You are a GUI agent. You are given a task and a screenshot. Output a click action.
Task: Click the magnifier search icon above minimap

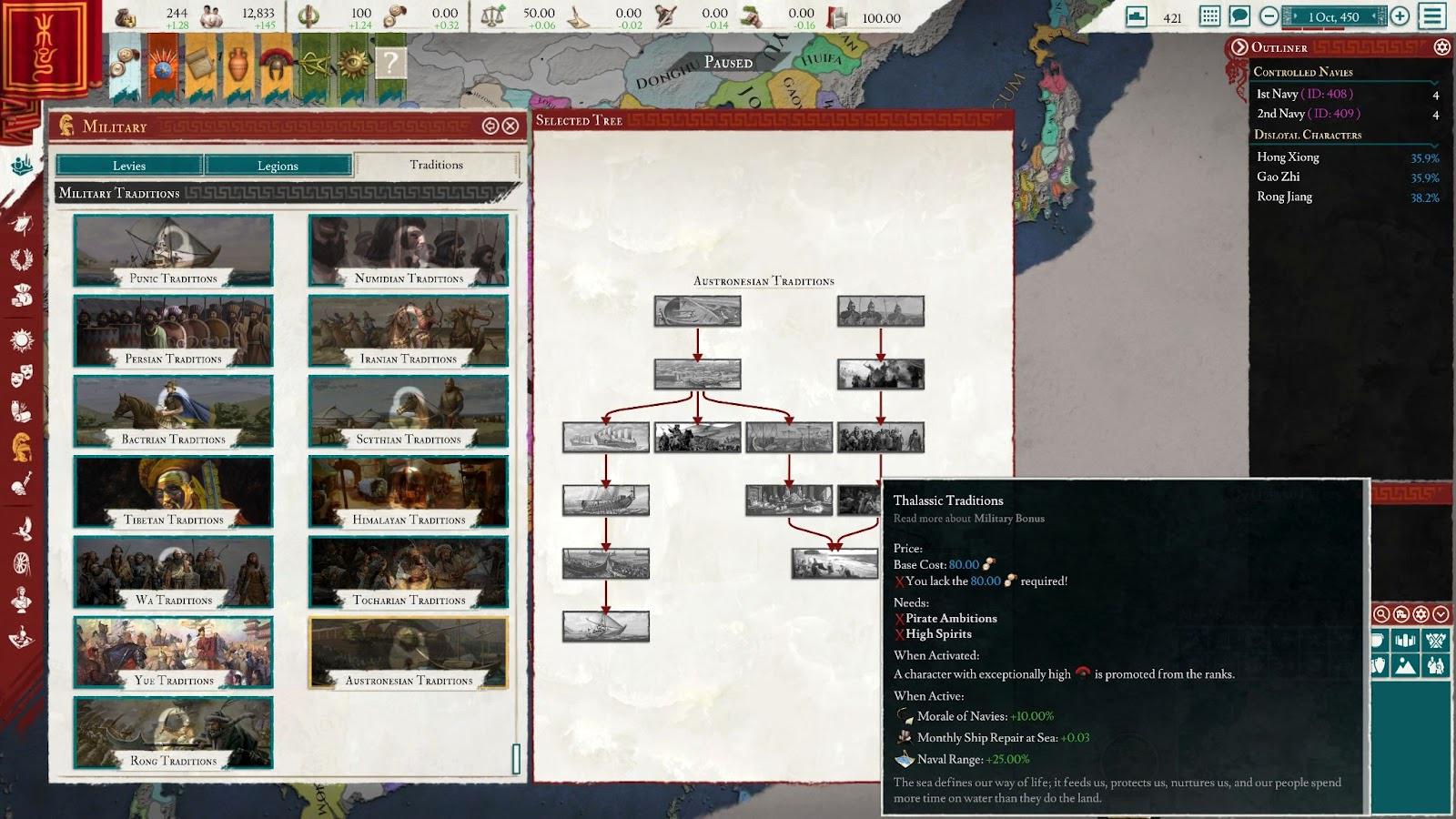click(1381, 614)
